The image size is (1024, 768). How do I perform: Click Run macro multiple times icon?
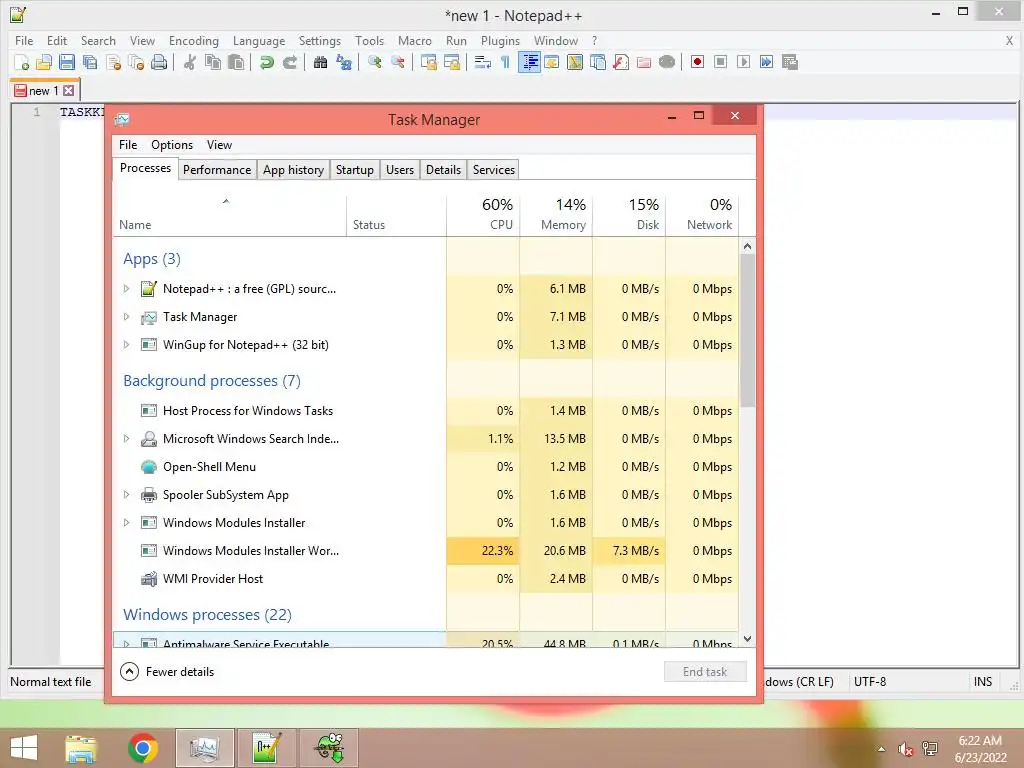point(766,63)
